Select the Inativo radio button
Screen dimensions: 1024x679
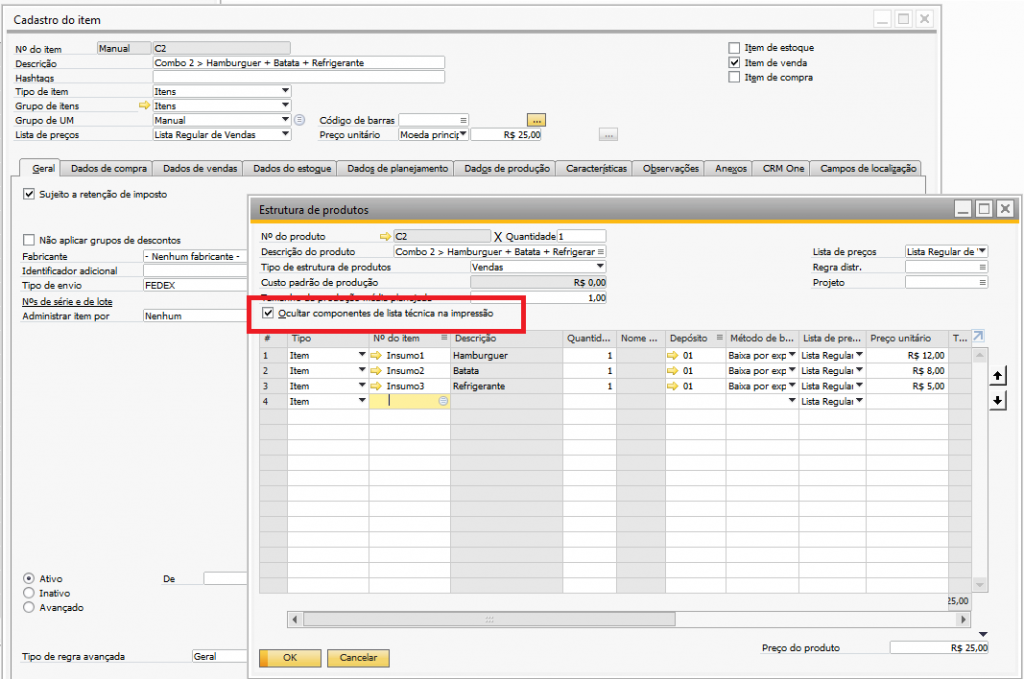pos(28,593)
